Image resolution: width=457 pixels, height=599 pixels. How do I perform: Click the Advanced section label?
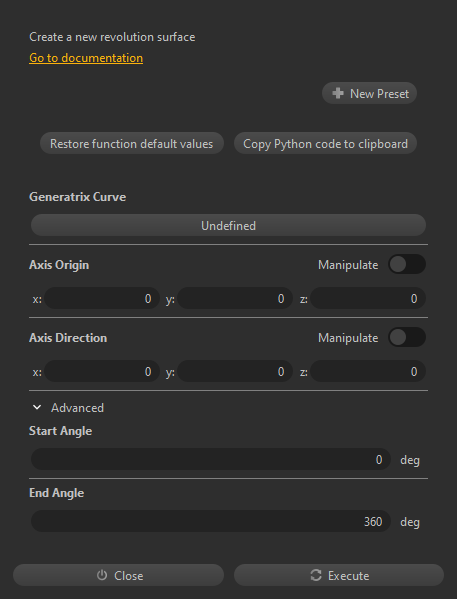click(78, 408)
